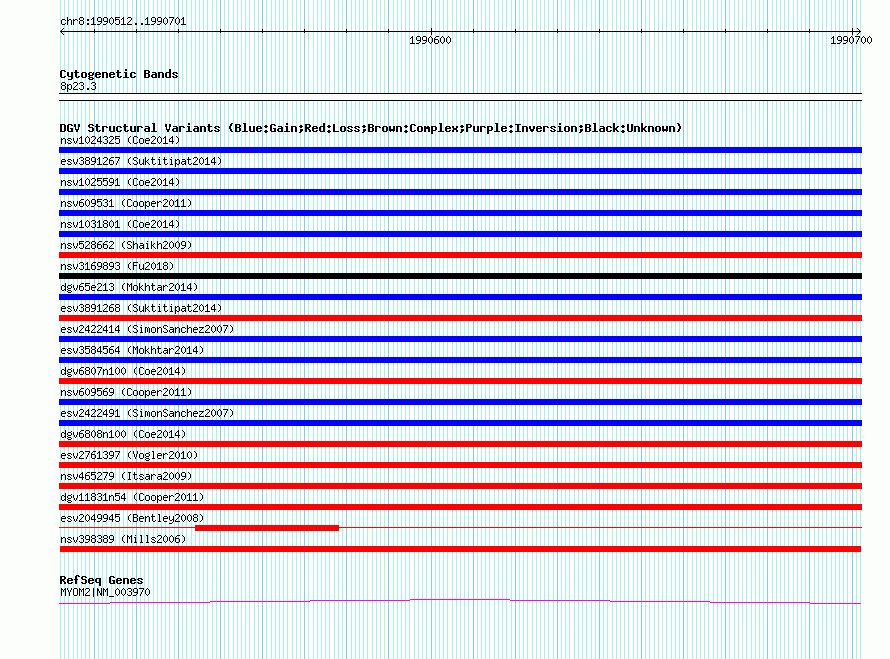Image resolution: width=890 pixels, height=659 pixels.
Task: Click the chr8:1990512..1990701 coordinate label
Action: 123,22
